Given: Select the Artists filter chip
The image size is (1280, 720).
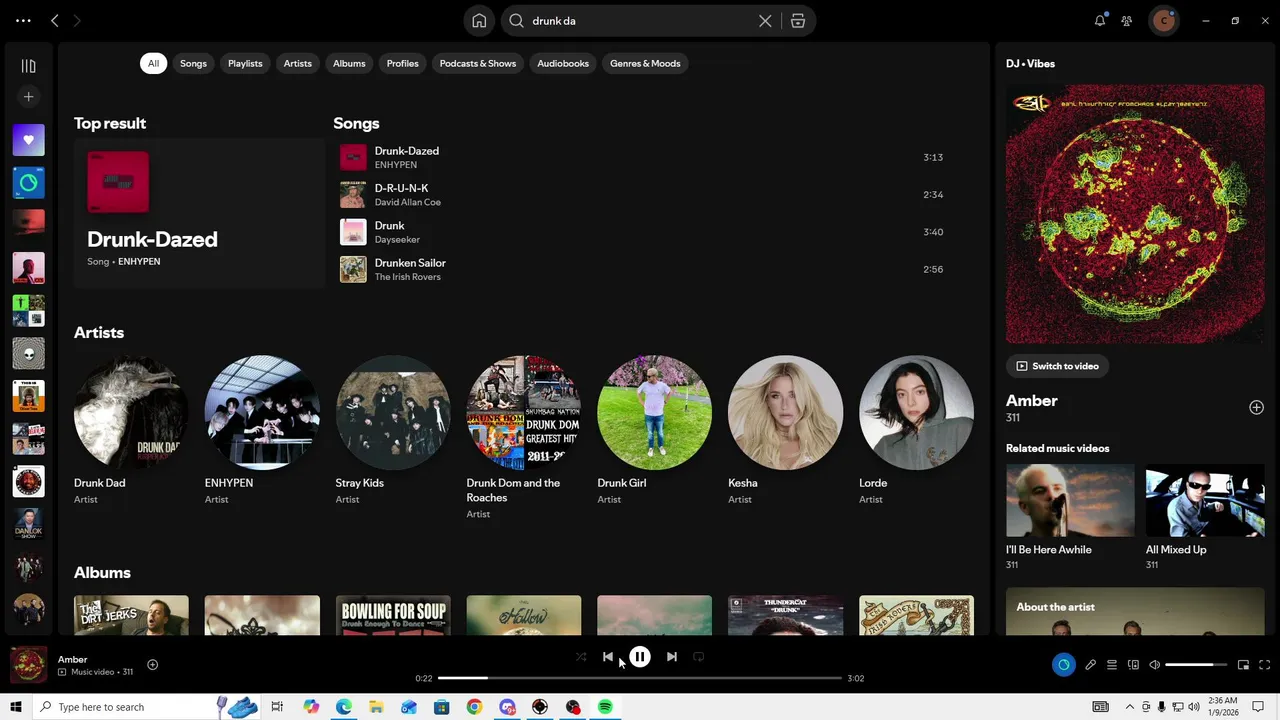Looking at the screenshot, I should [297, 63].
